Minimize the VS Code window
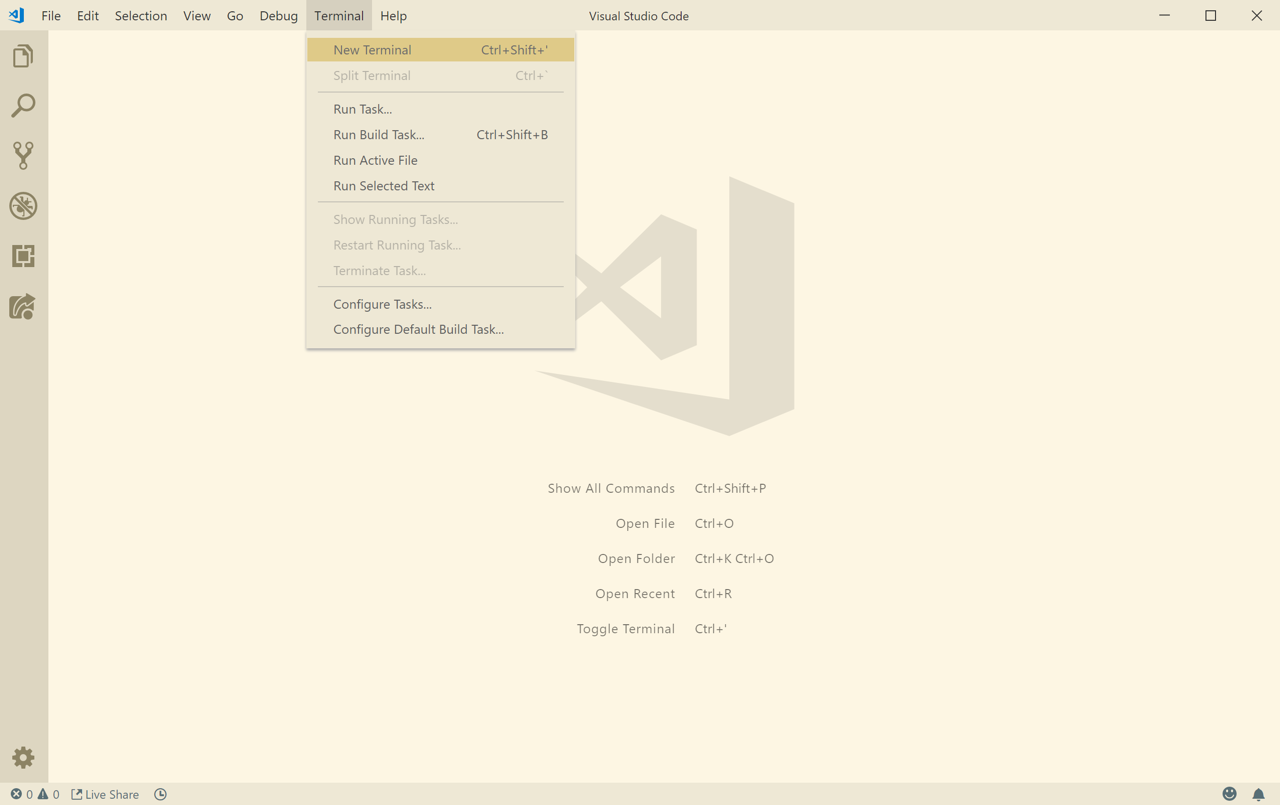This screenshot has width=1280, height=805. pyautogui.click(x=1165, y=16)
